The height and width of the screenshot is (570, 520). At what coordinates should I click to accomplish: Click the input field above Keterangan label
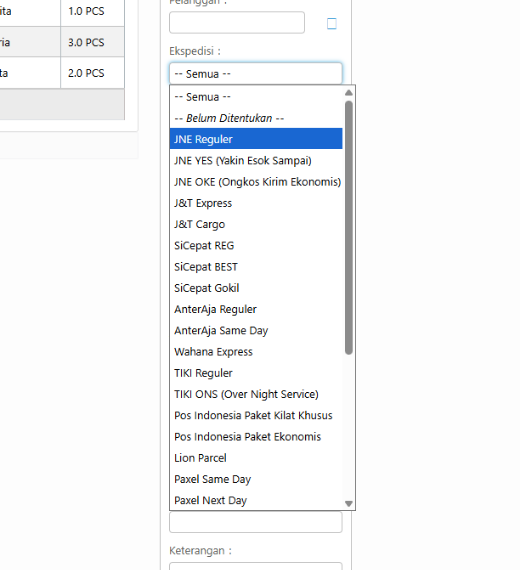click(x=256, y=522)
